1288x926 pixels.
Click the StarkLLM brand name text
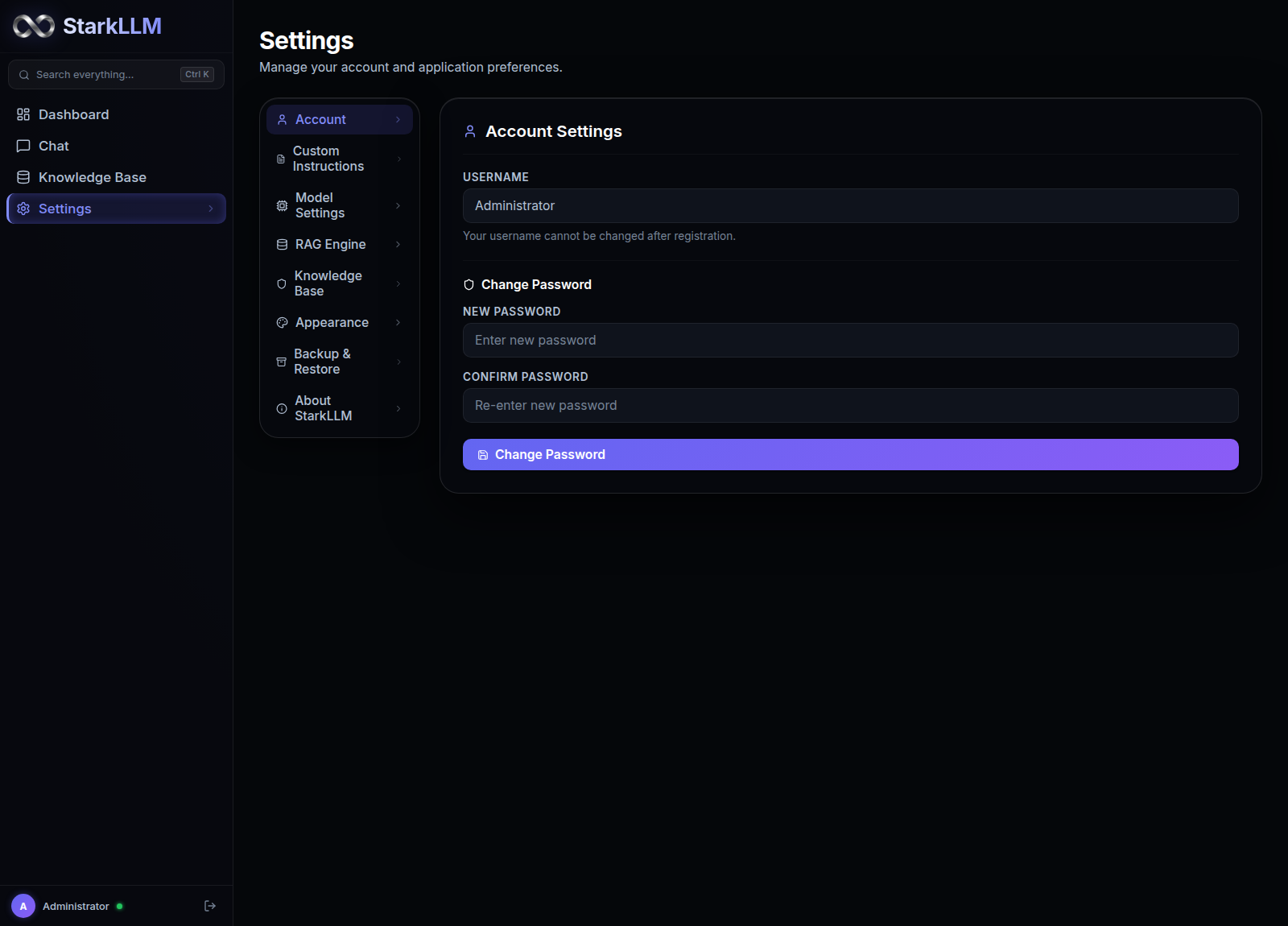[x=112, y=26]
